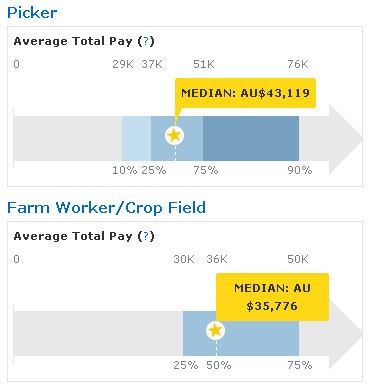This screenshot has width=370, height=388.
Task: Click the 50% percentile label under Farm Worker
Action: pos(218,365)
